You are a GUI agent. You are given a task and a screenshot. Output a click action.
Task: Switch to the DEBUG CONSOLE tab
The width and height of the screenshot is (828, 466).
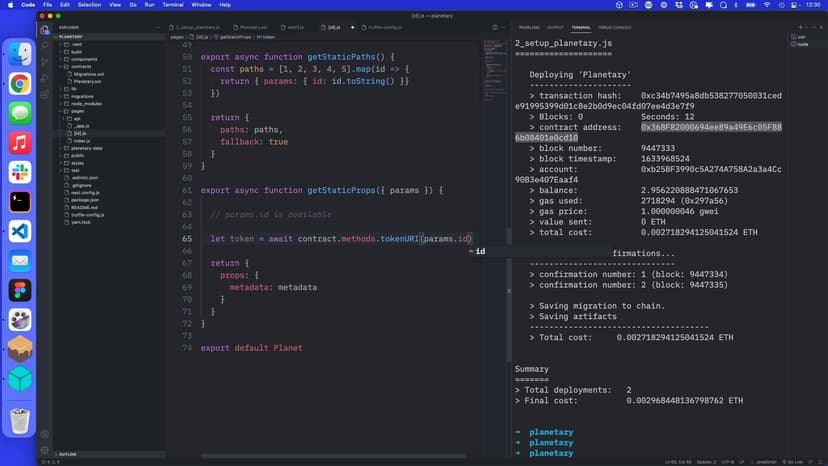point(615,27)
